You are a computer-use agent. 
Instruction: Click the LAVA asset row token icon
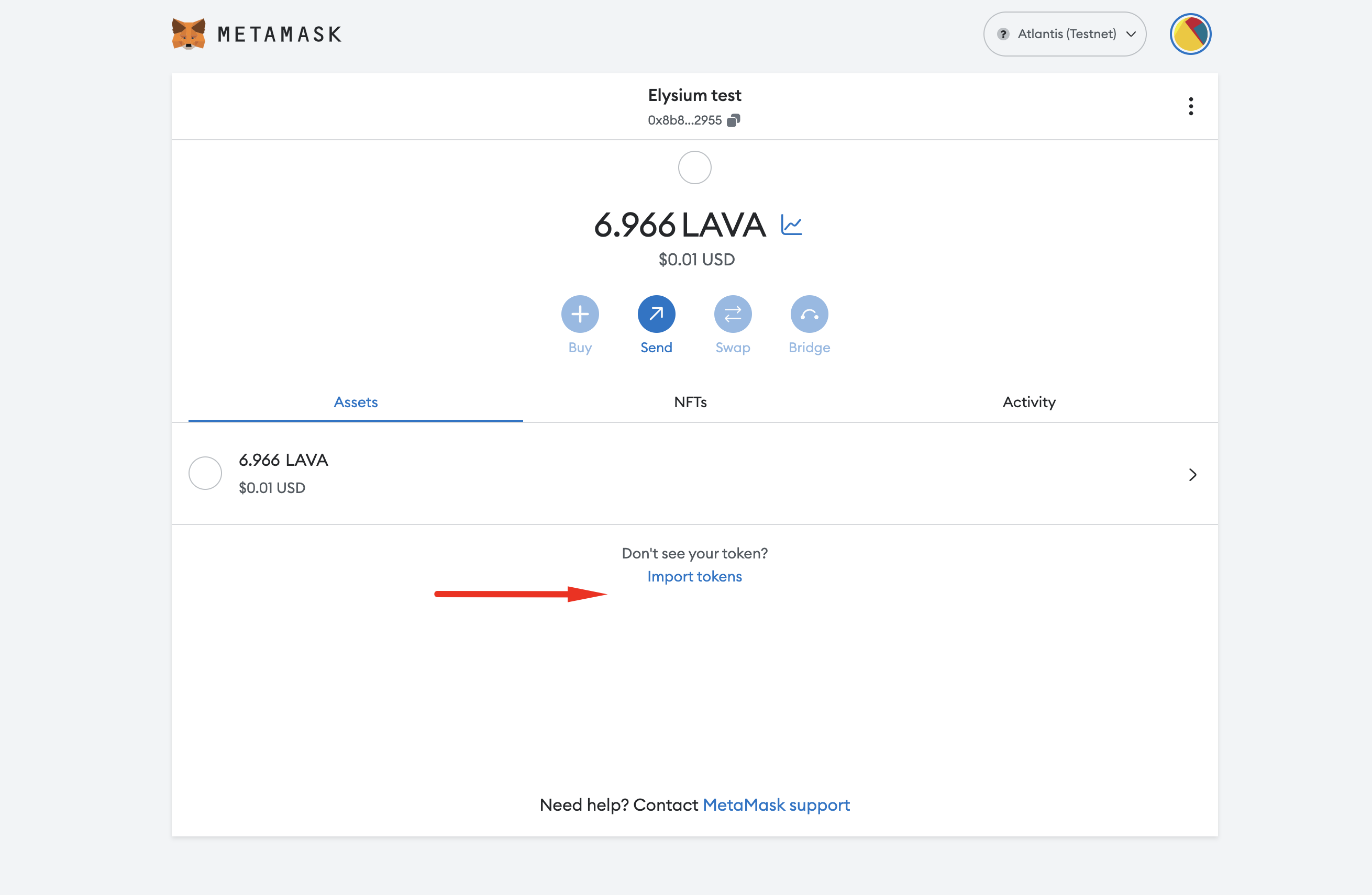tap(205, 473)
